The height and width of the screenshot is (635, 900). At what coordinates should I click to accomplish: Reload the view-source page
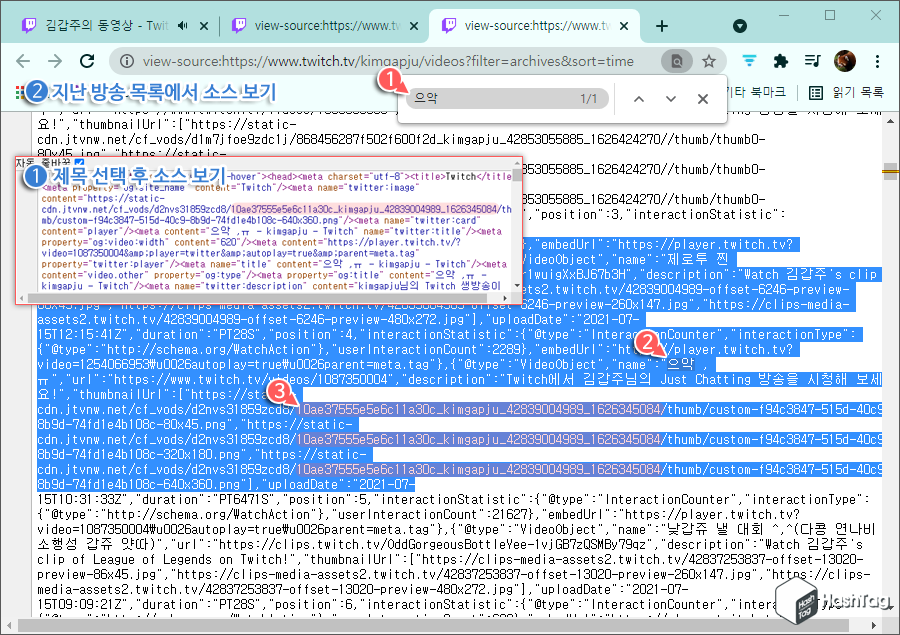tap(87, 61)
